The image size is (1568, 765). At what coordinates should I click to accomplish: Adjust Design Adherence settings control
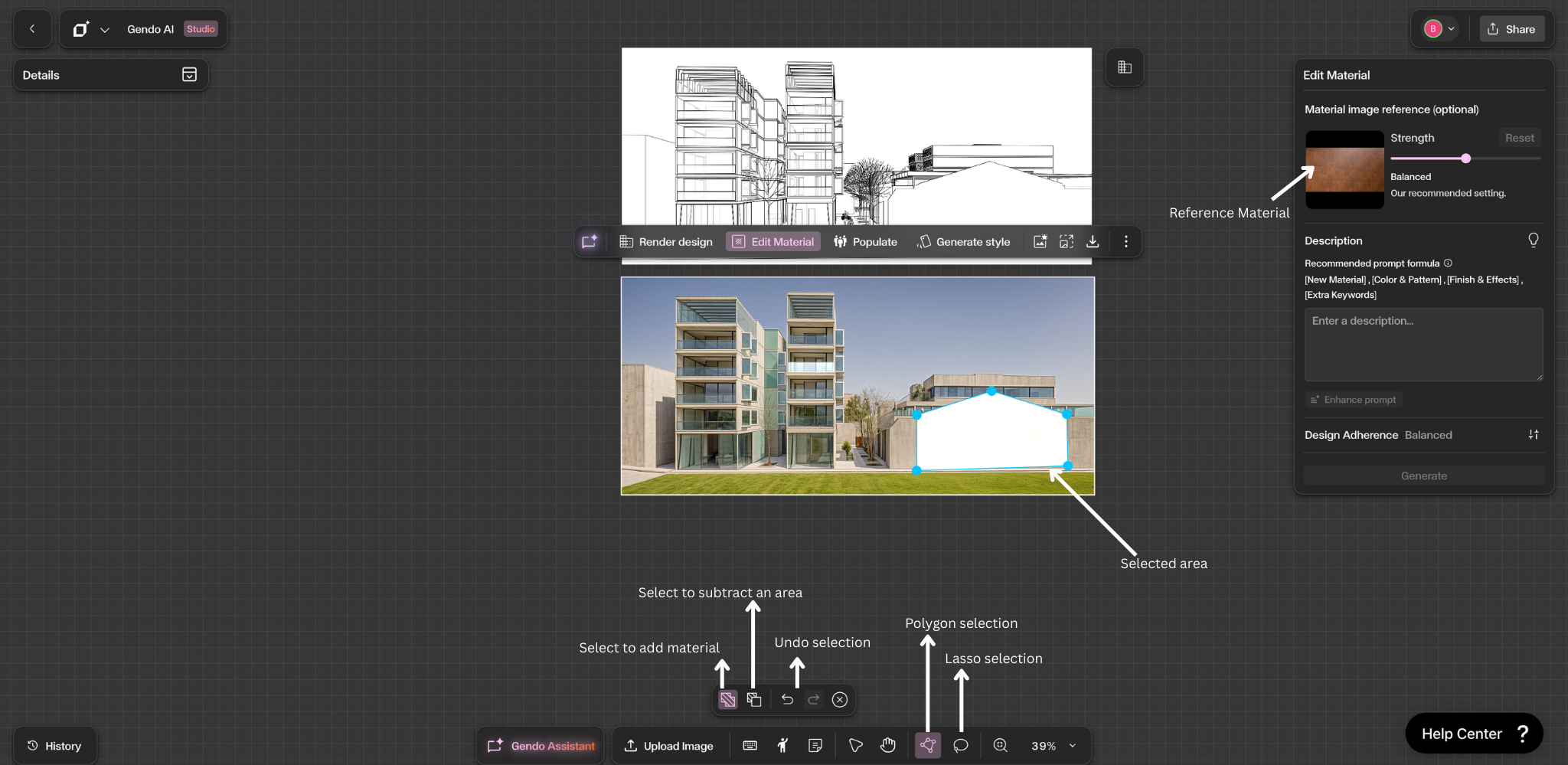point(1534,434)
